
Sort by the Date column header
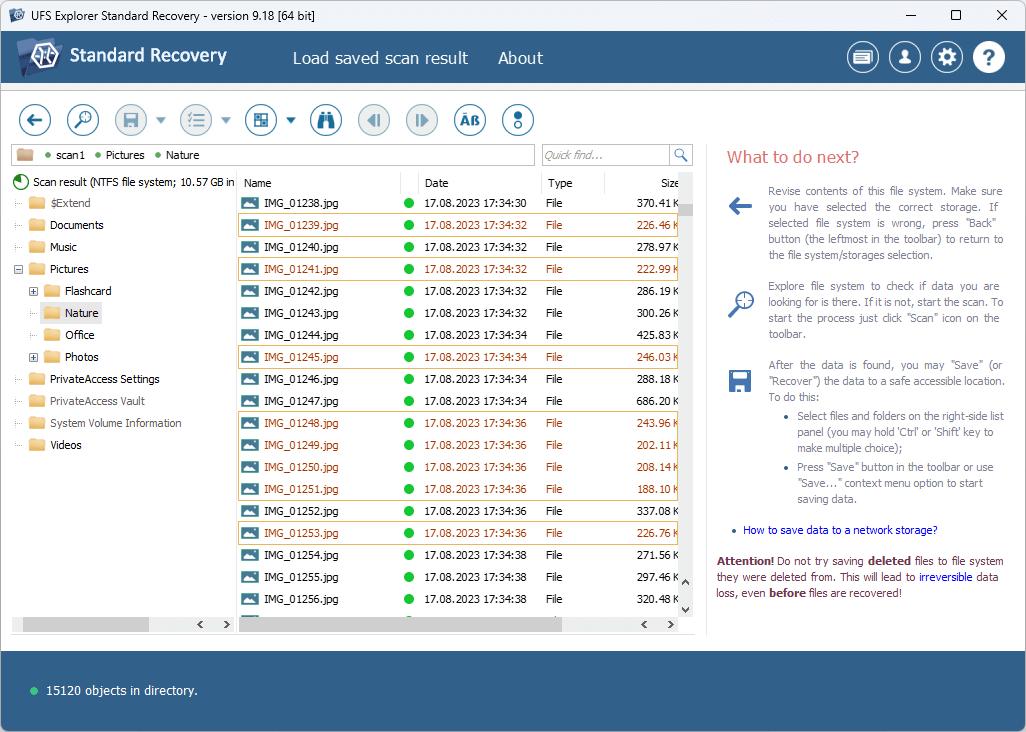pos(480,183)
